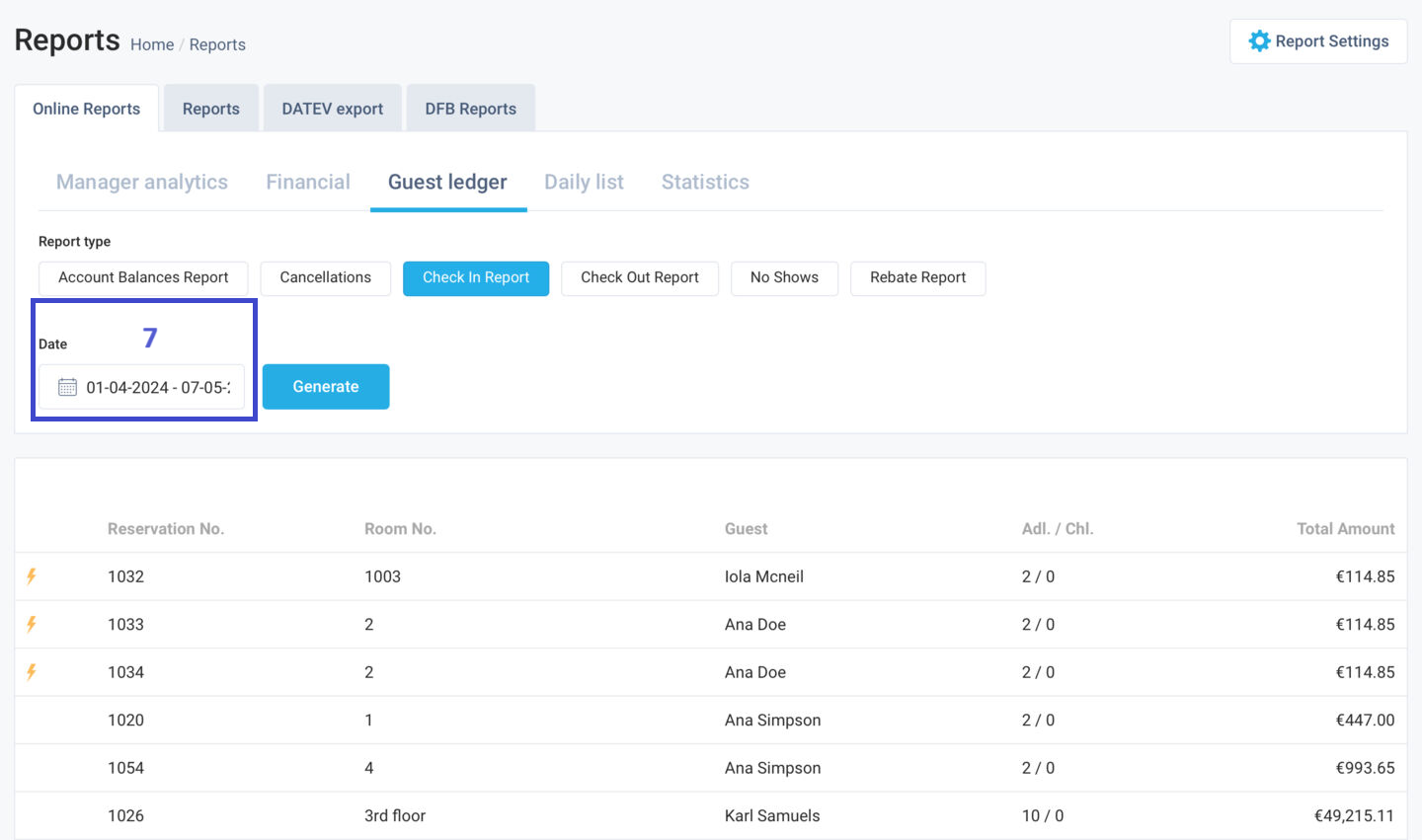Switch to the Statistics tab
The width and height of the screenshot is (1422, 840).
click(x=704, y=182)
